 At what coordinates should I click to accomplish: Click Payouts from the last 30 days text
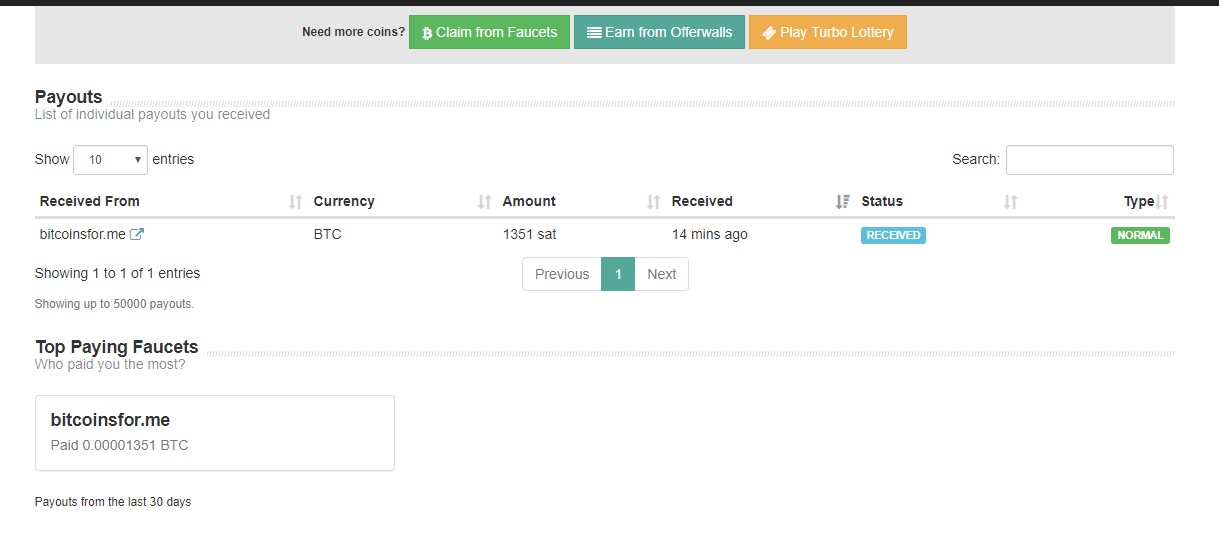tap(113, 502)
